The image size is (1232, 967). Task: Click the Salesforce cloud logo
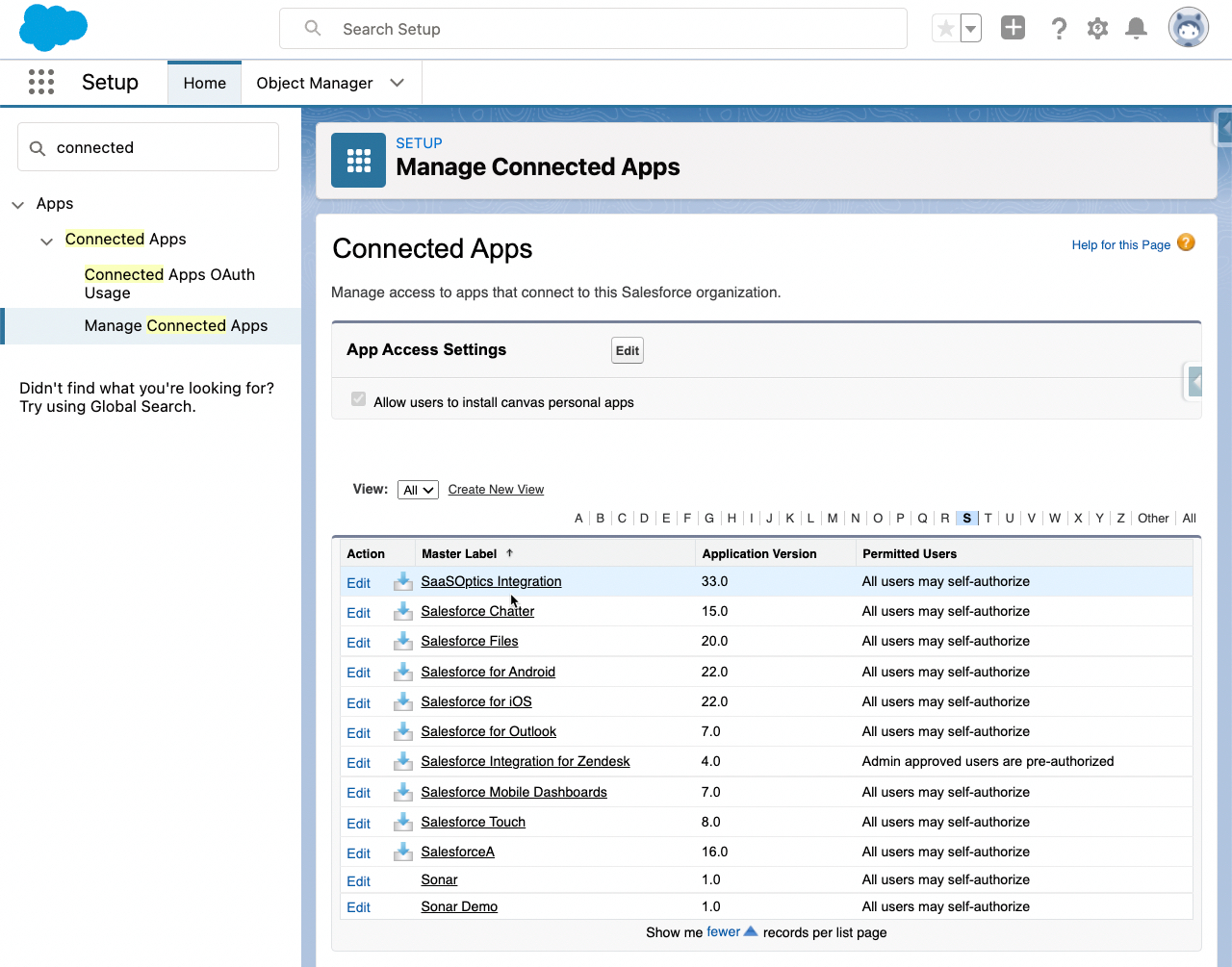coord(53,27)
